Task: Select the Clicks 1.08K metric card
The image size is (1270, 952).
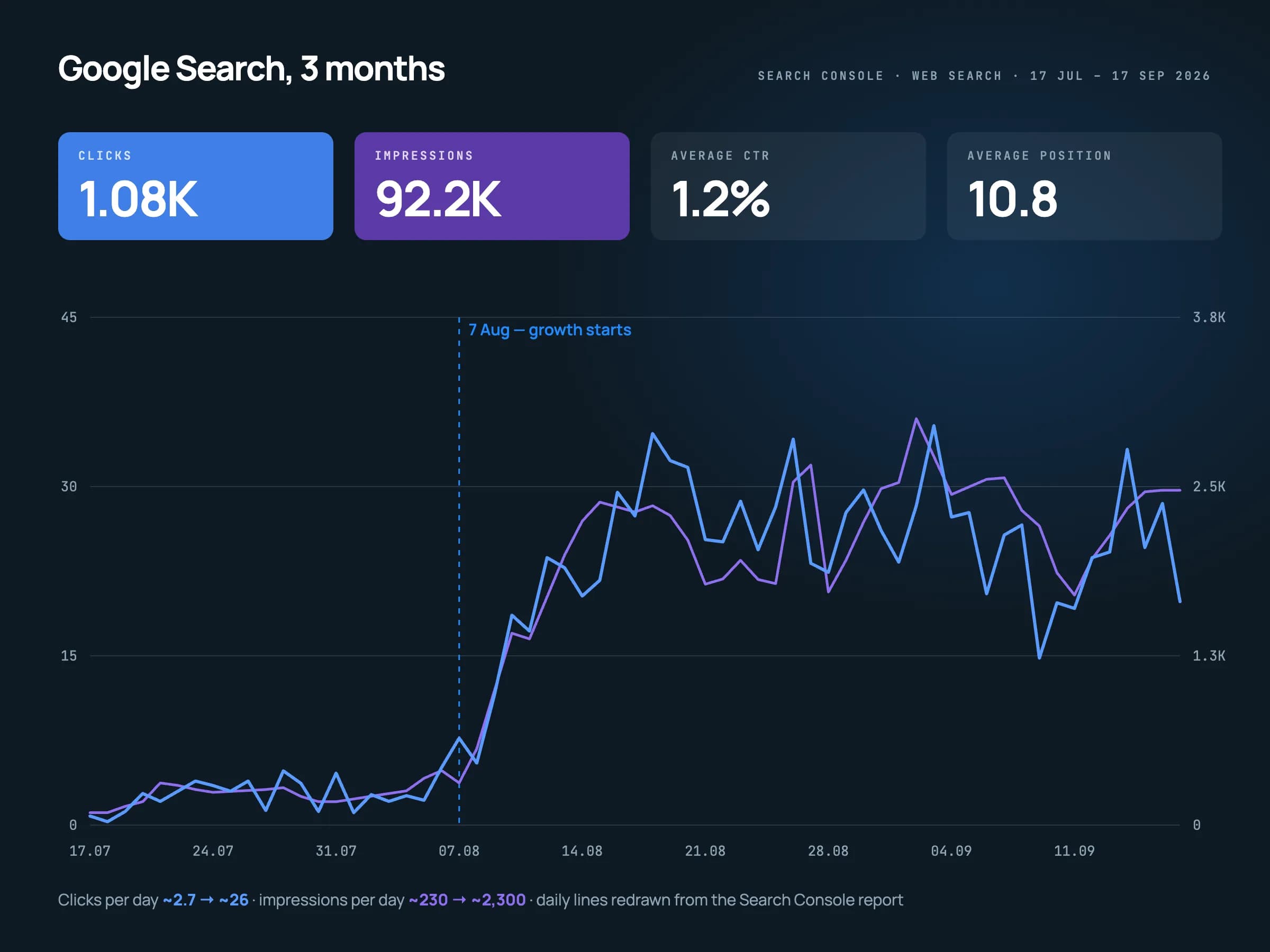Action: 195,186
